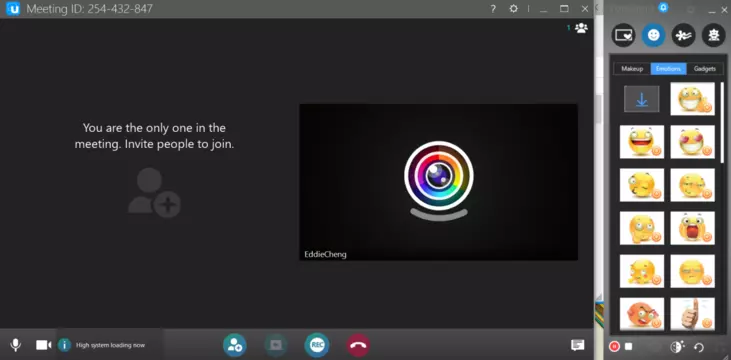The width and height of the screenshot is (731, 360).
Task: Apply the heart-eyes emoji effect
Action: coord(692,142)
